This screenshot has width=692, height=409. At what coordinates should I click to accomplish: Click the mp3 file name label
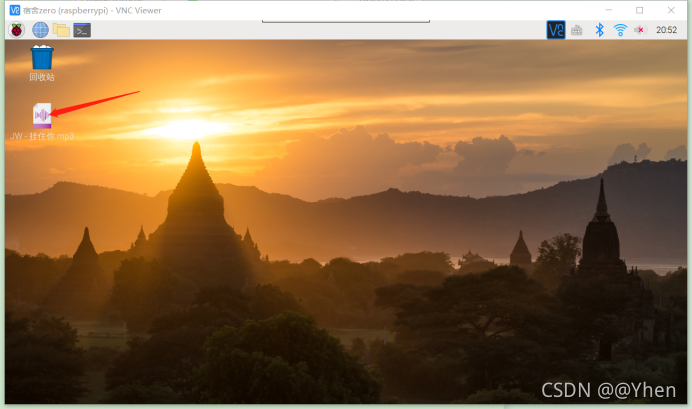pos(42,136)
